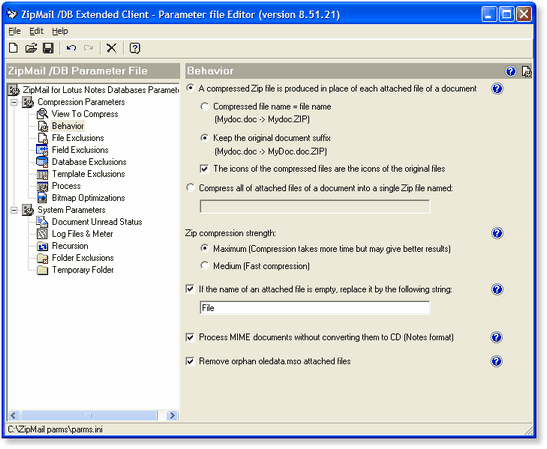Select ZipMail for Lotus Notes Databases root item

tap(100, 90)
